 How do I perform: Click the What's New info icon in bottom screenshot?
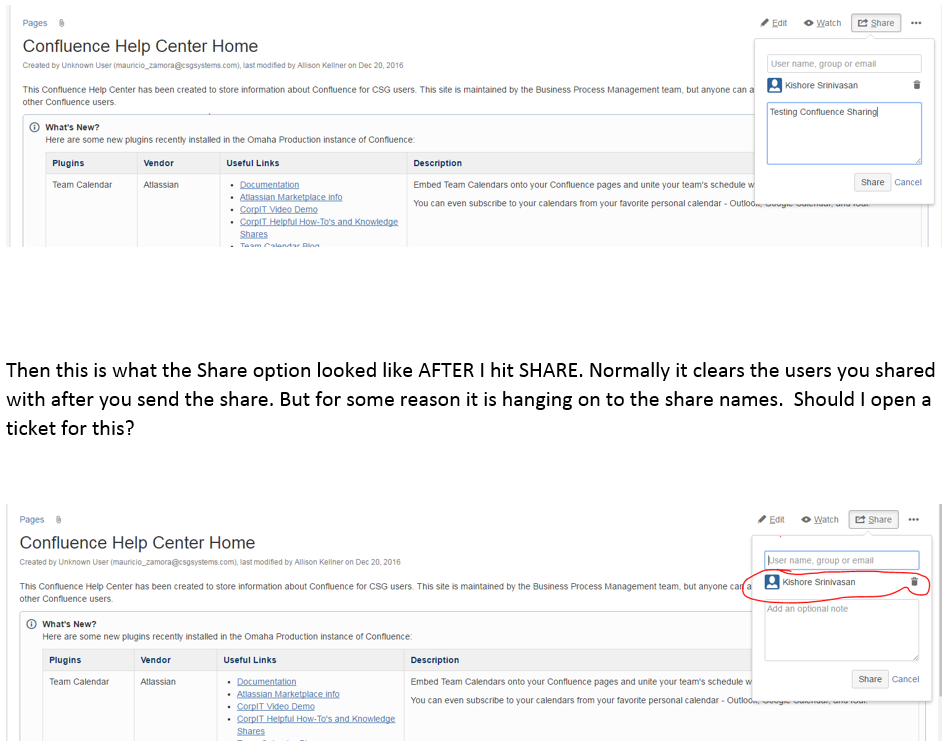(x=31, y=624)
